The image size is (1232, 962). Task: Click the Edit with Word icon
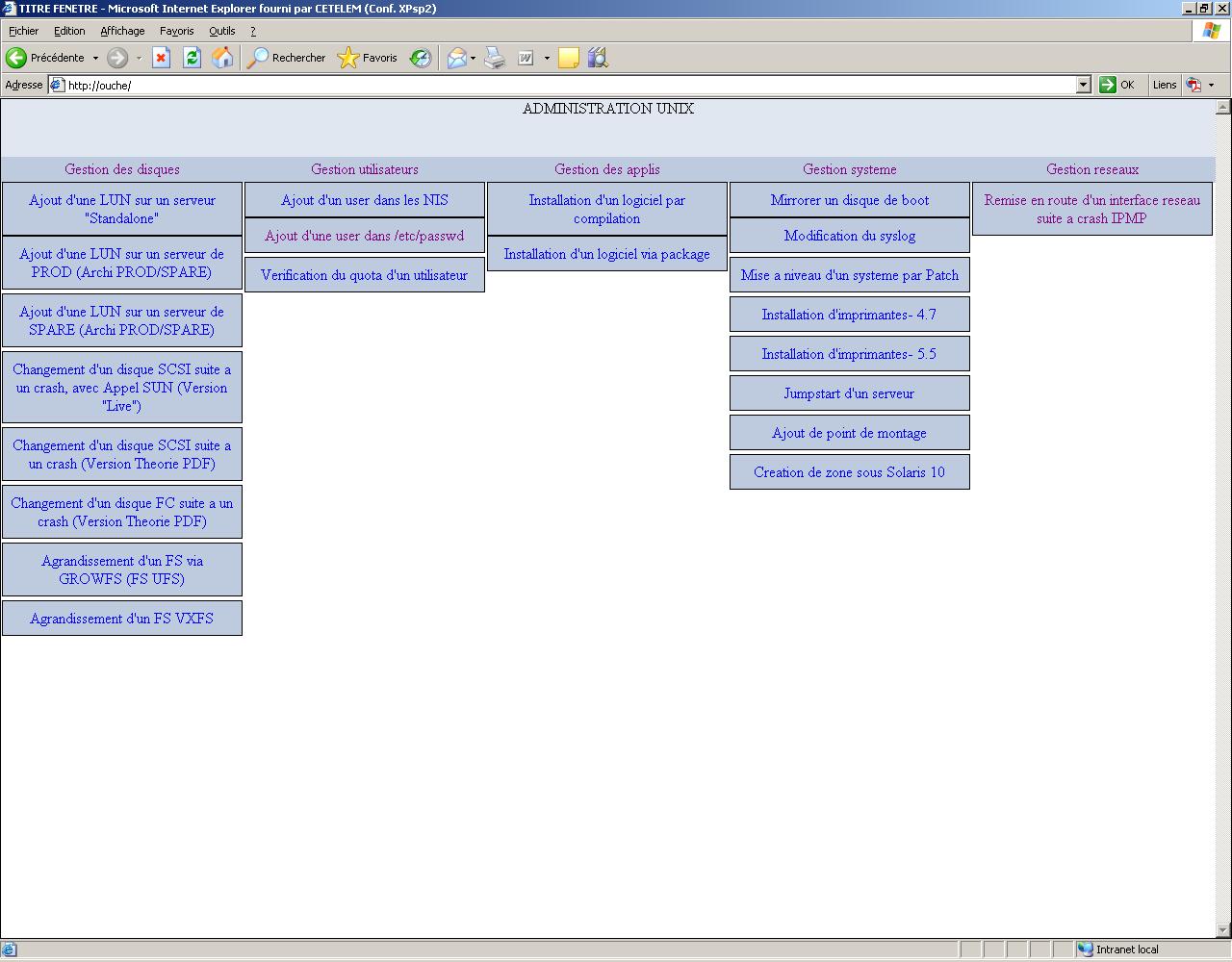pos(526,58)
